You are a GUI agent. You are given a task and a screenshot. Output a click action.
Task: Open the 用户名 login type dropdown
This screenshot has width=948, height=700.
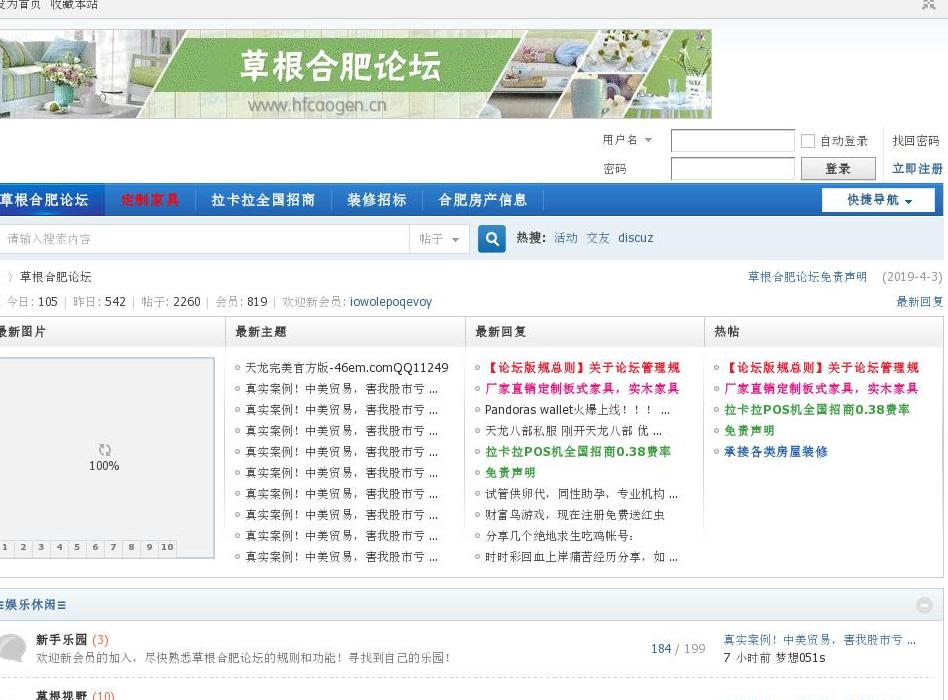click(627, 140)
